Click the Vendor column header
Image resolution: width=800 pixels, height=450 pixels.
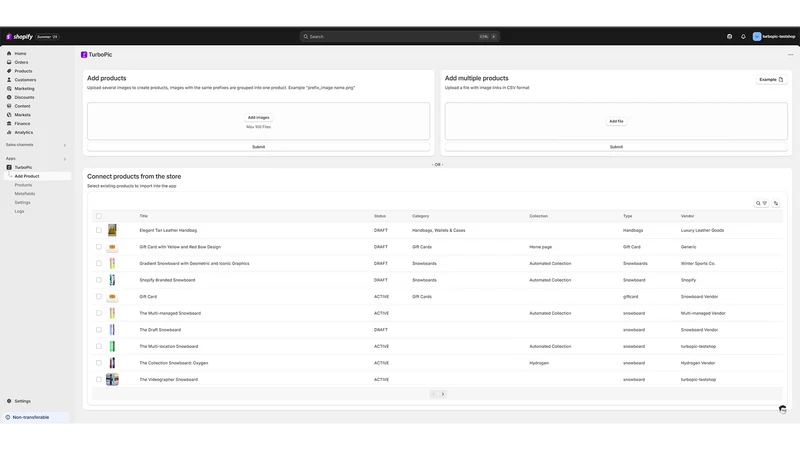coord(687,216)
